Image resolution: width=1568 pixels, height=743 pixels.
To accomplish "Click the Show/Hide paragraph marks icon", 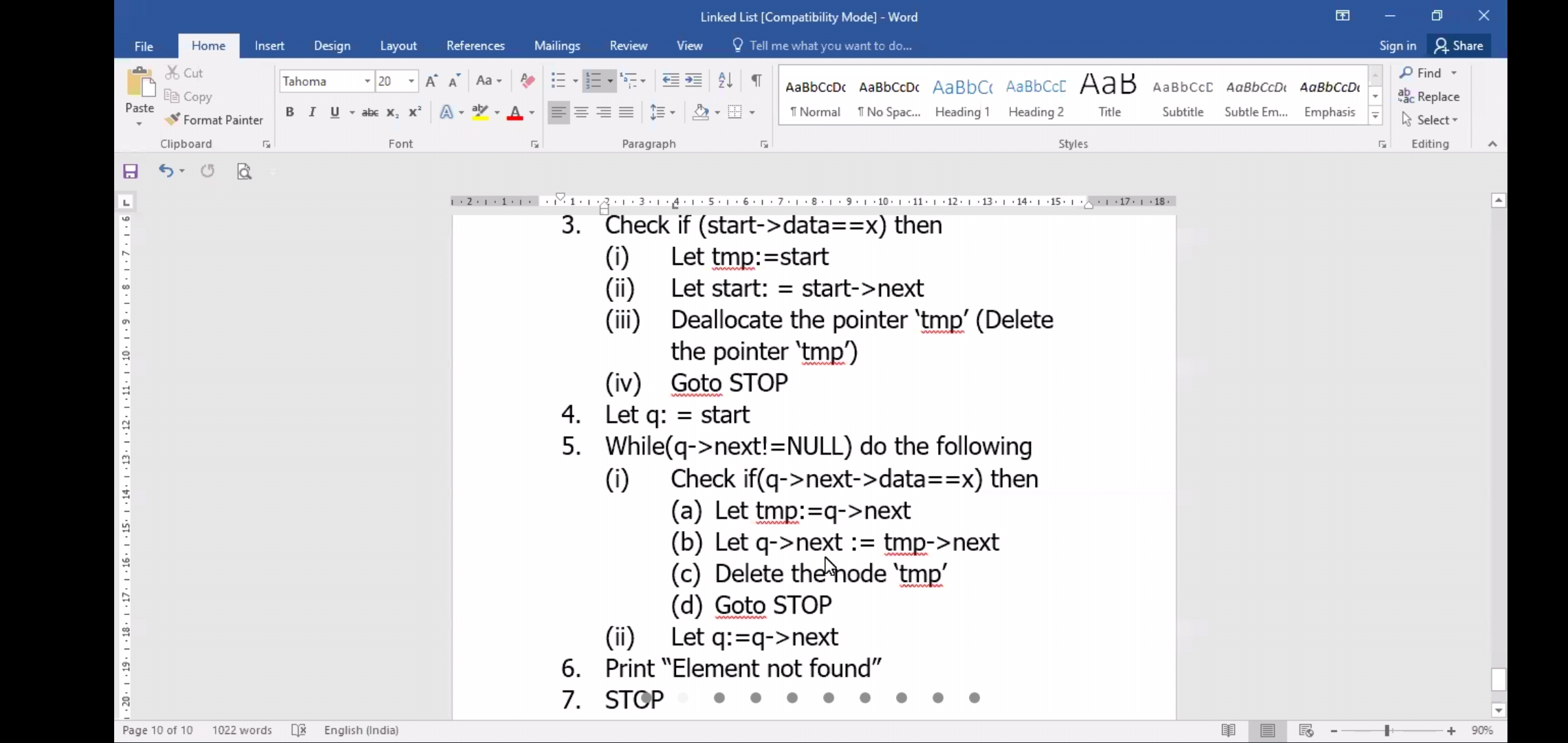I will coord(756,80).
